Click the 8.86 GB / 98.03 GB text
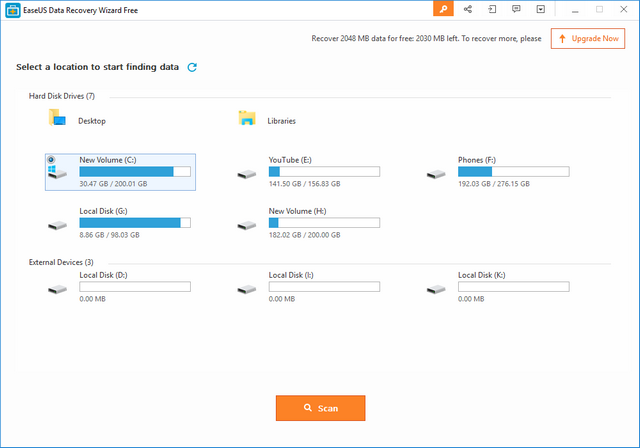 tap(109, 235)
